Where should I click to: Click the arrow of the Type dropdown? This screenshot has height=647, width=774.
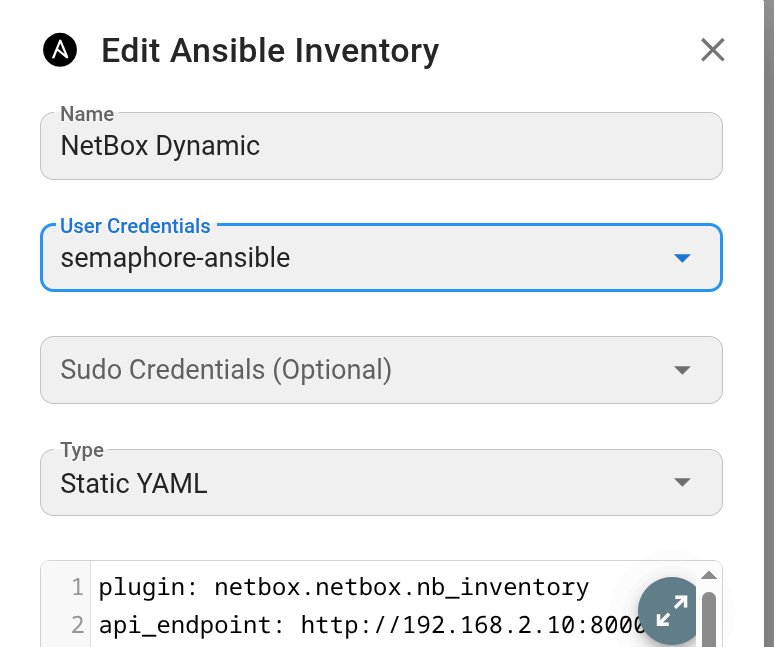[x=682, y=482]
